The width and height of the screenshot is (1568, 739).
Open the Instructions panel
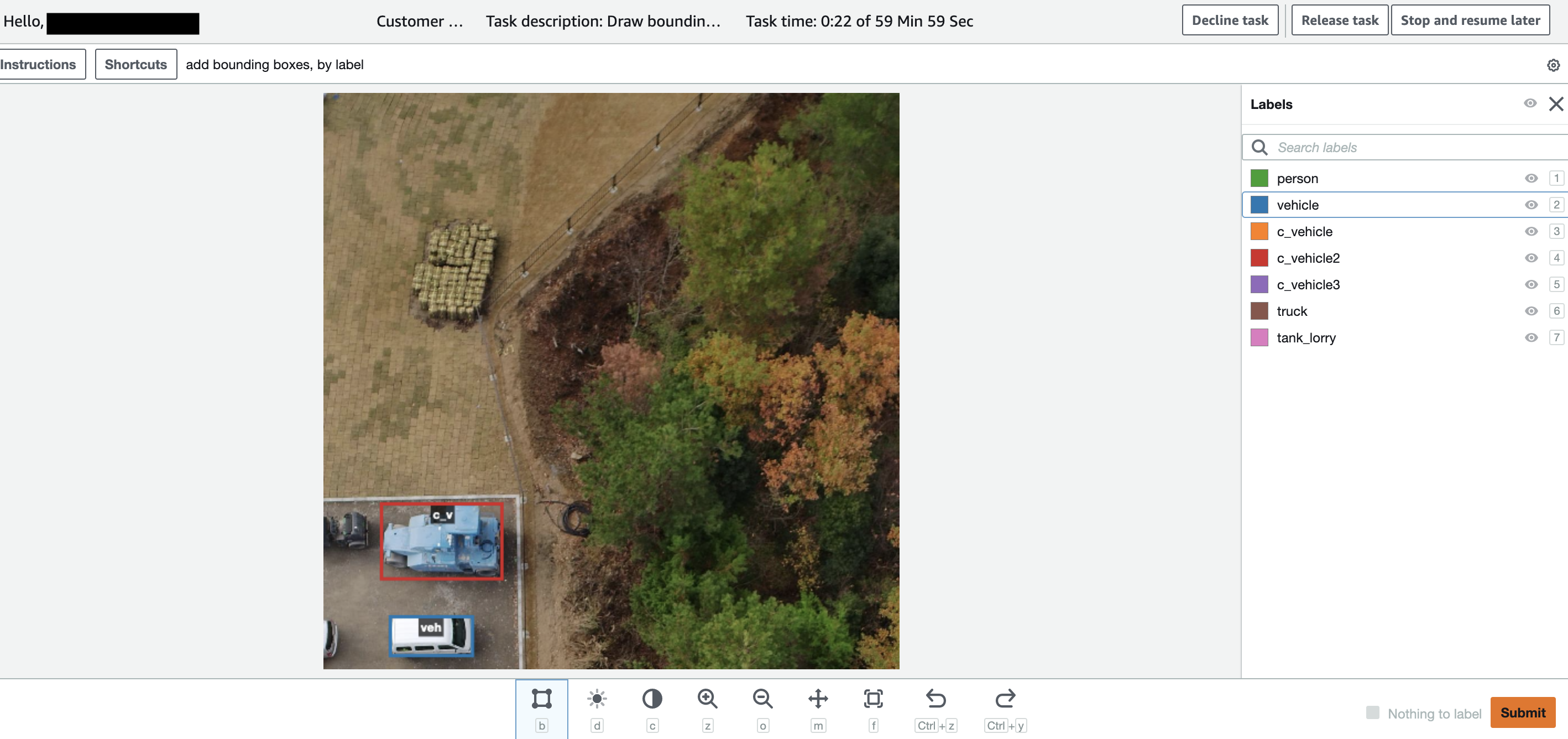click(x=38, y=65)
